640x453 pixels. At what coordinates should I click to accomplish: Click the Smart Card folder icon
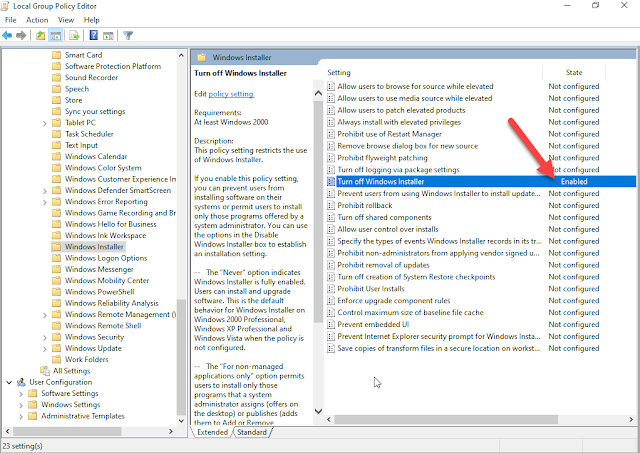pos(57,55)
